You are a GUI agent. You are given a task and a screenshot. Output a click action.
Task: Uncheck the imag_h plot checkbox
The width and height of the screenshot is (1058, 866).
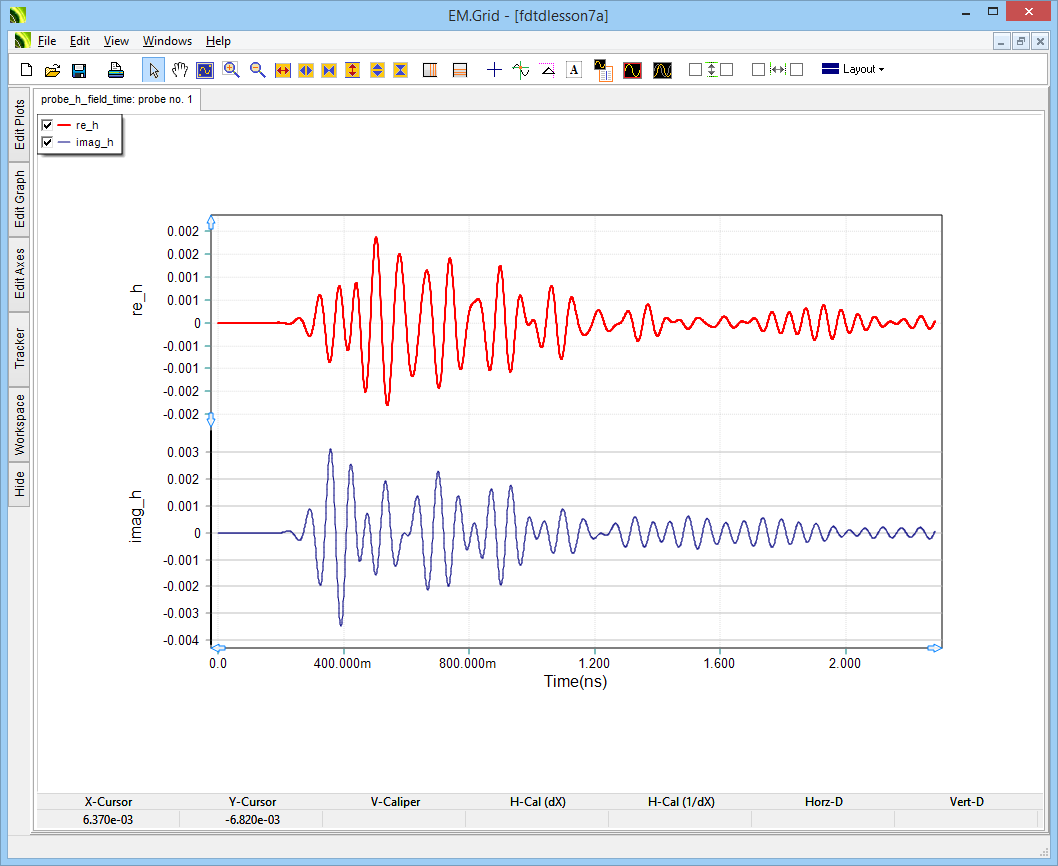click(47, 142)
